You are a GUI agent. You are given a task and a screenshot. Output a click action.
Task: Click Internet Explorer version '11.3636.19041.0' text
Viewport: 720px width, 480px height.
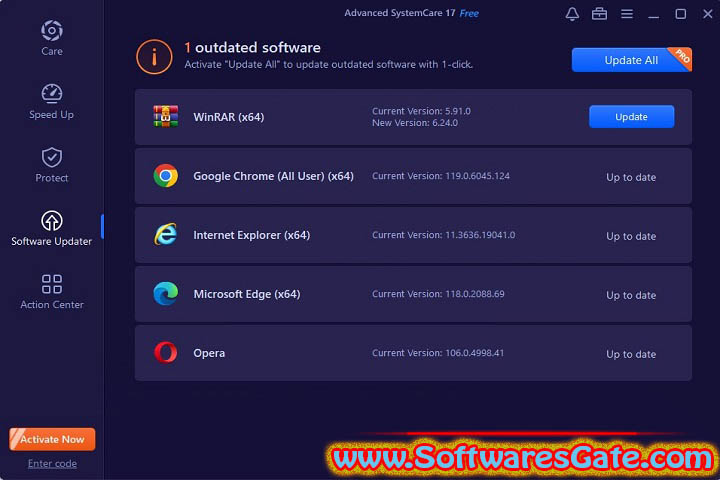pos(480,235)
